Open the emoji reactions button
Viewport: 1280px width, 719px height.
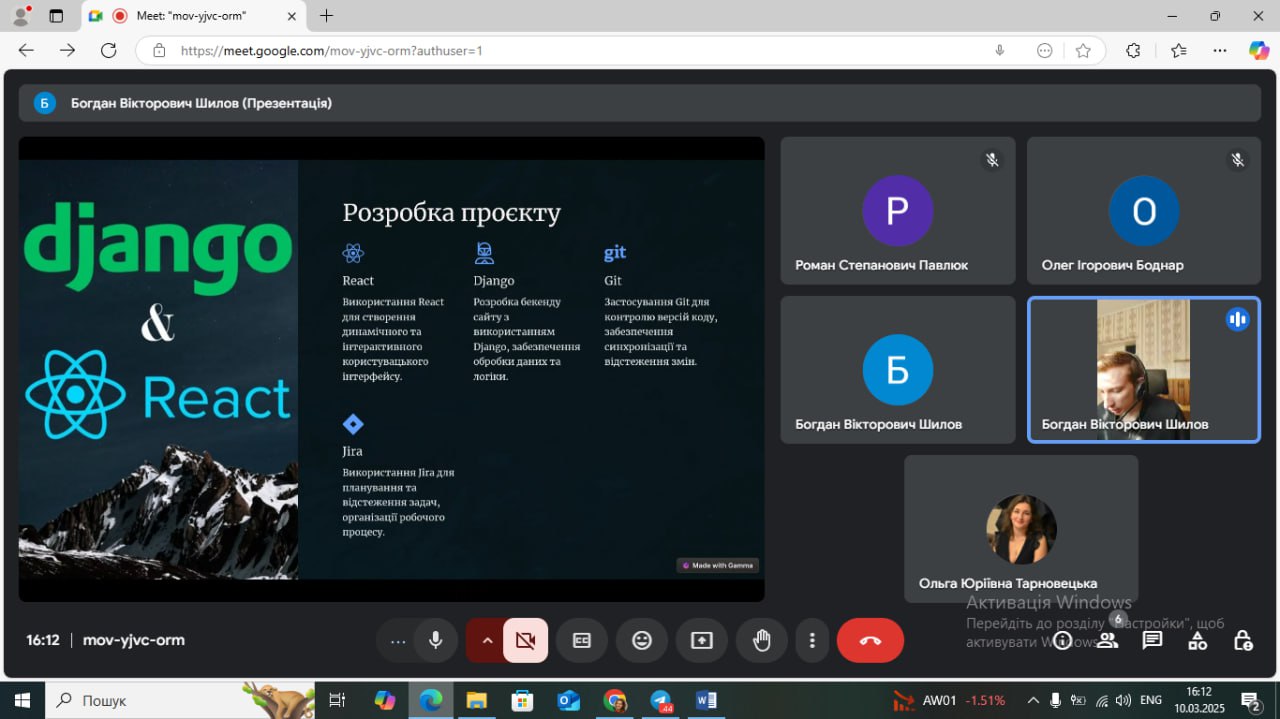(x=642, y=640)
